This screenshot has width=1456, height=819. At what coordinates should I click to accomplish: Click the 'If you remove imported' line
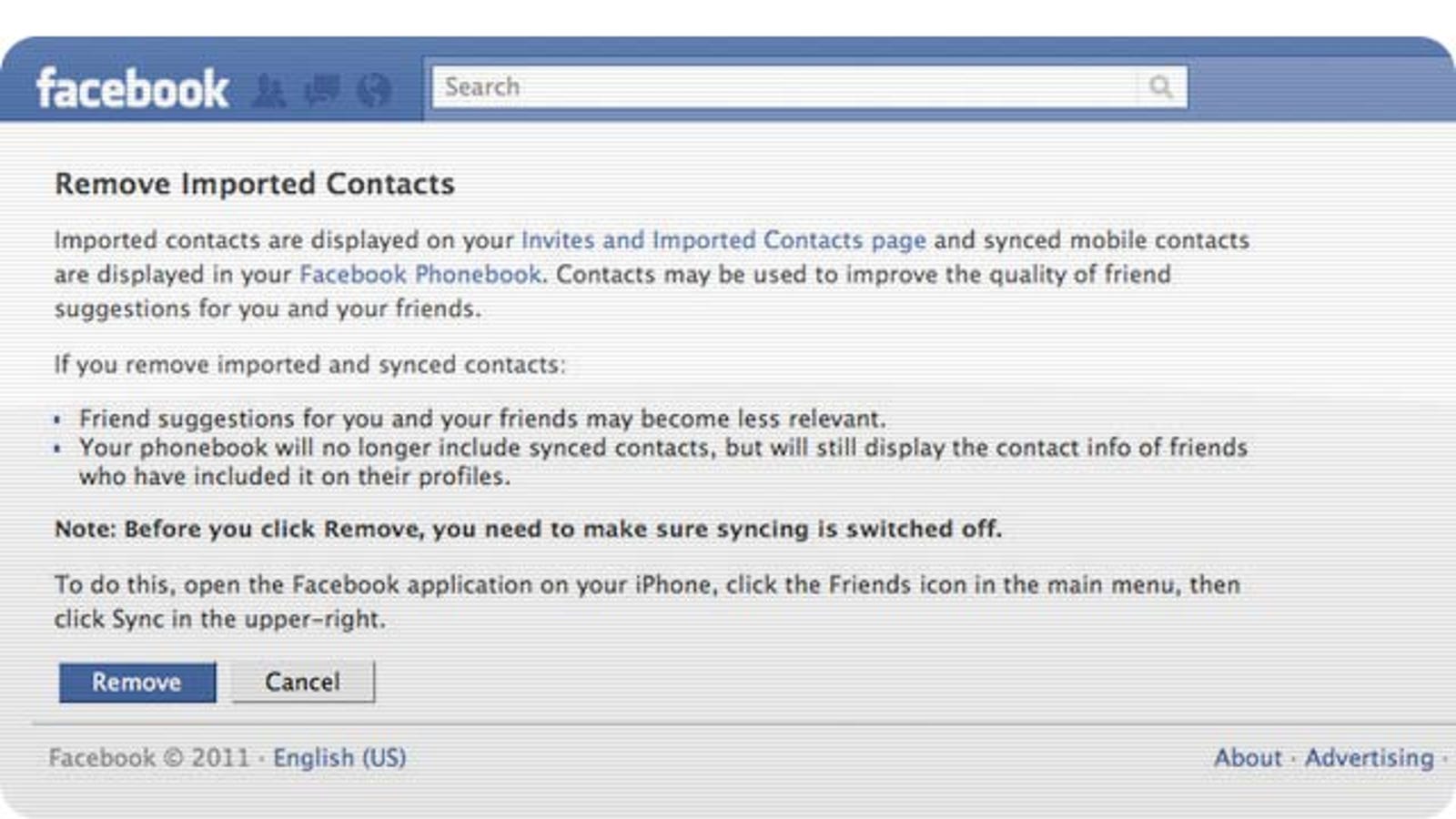(x=309, y=365)
